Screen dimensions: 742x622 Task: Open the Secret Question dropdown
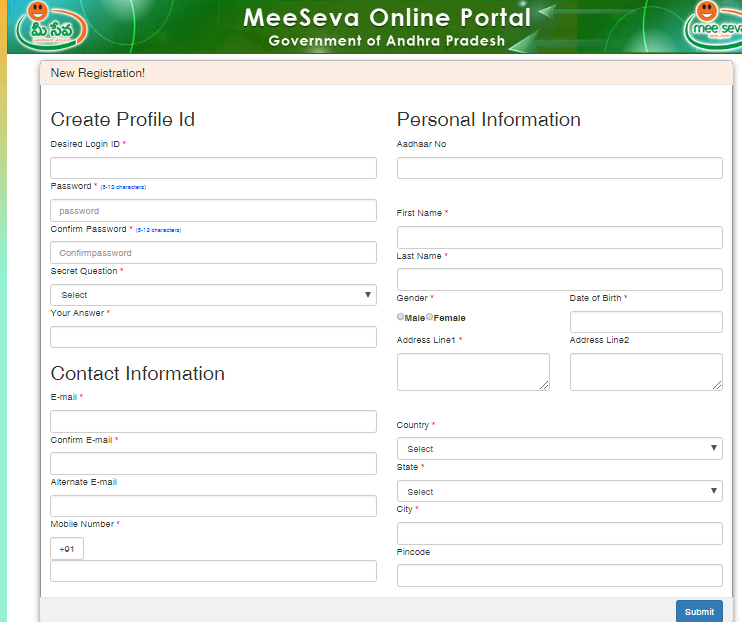tap(213, 295)
